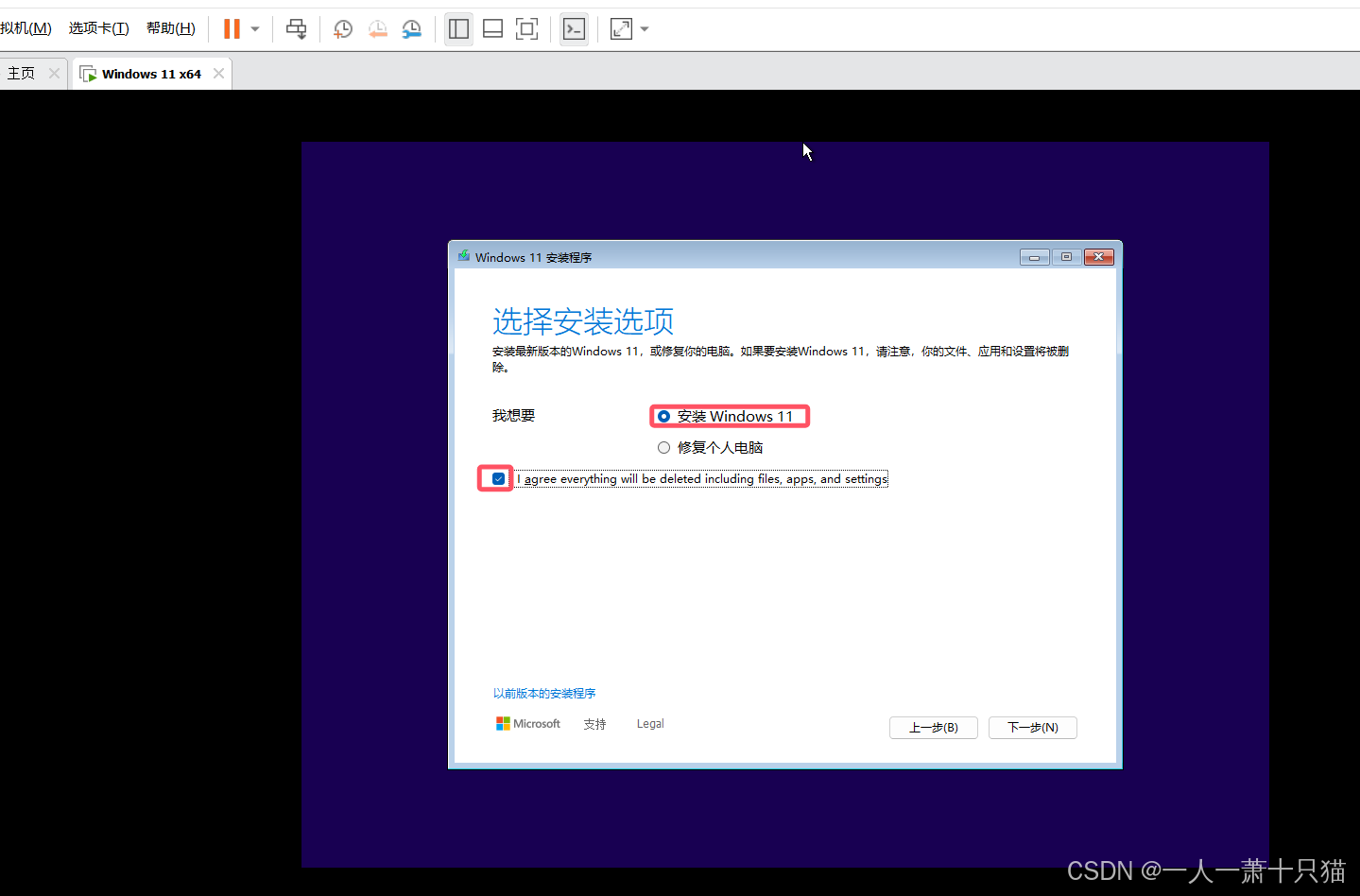Open the 帮助(H) menu
Image resolution: width=1360 pixels, height=896 pixels.
(171, 28)
